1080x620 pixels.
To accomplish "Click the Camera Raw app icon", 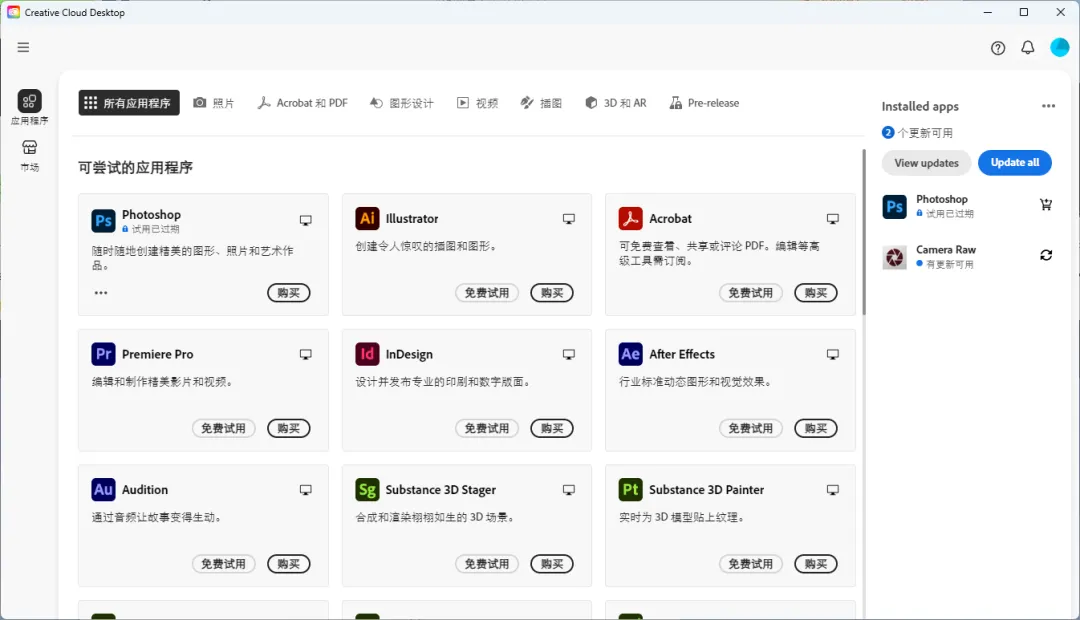I will click(x=895, y=258).
